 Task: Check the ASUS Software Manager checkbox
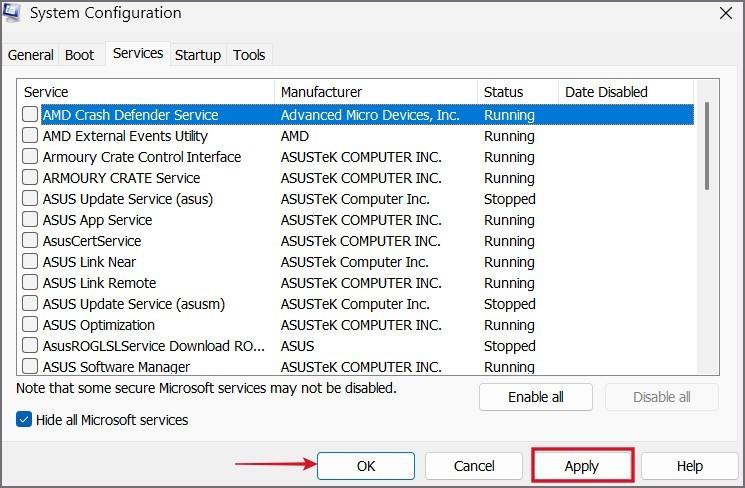(x=30, y=366)
